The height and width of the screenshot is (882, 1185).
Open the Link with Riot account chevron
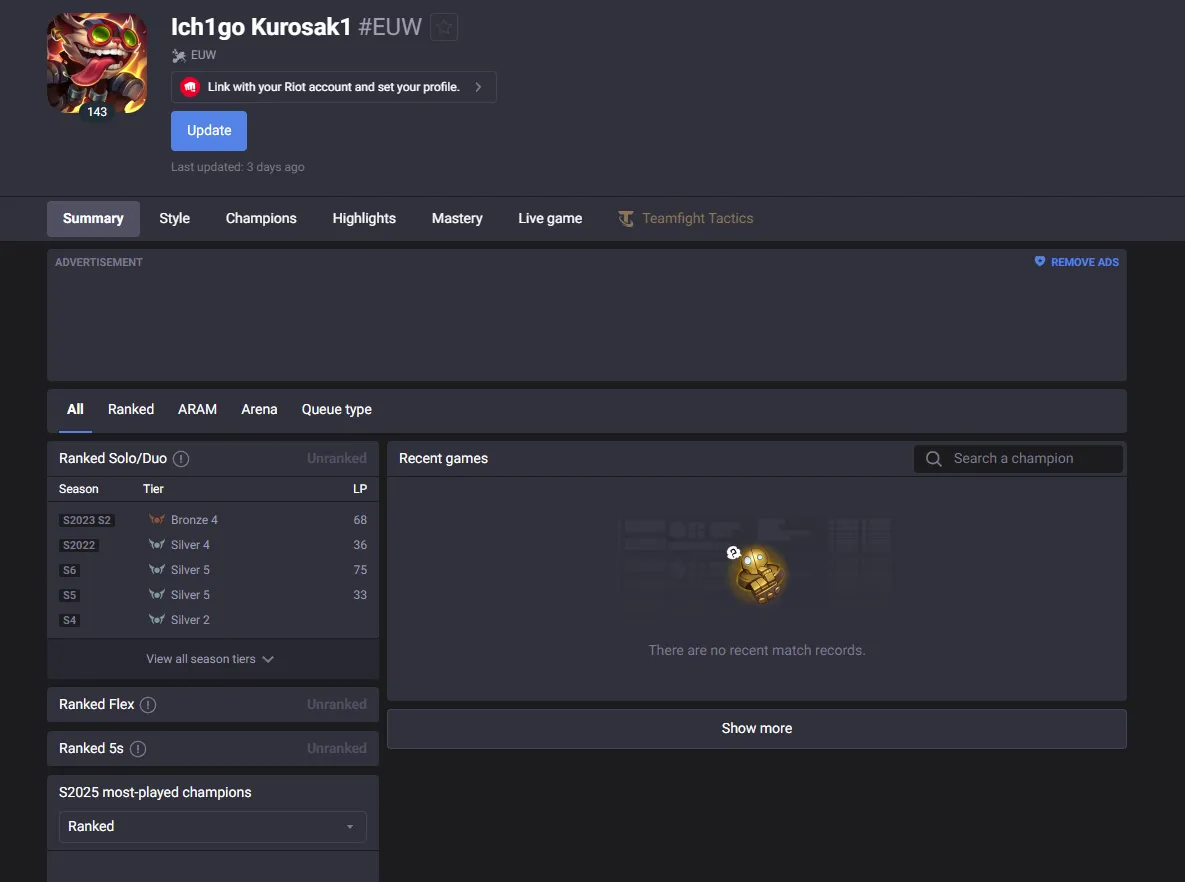tap(478, 87)
